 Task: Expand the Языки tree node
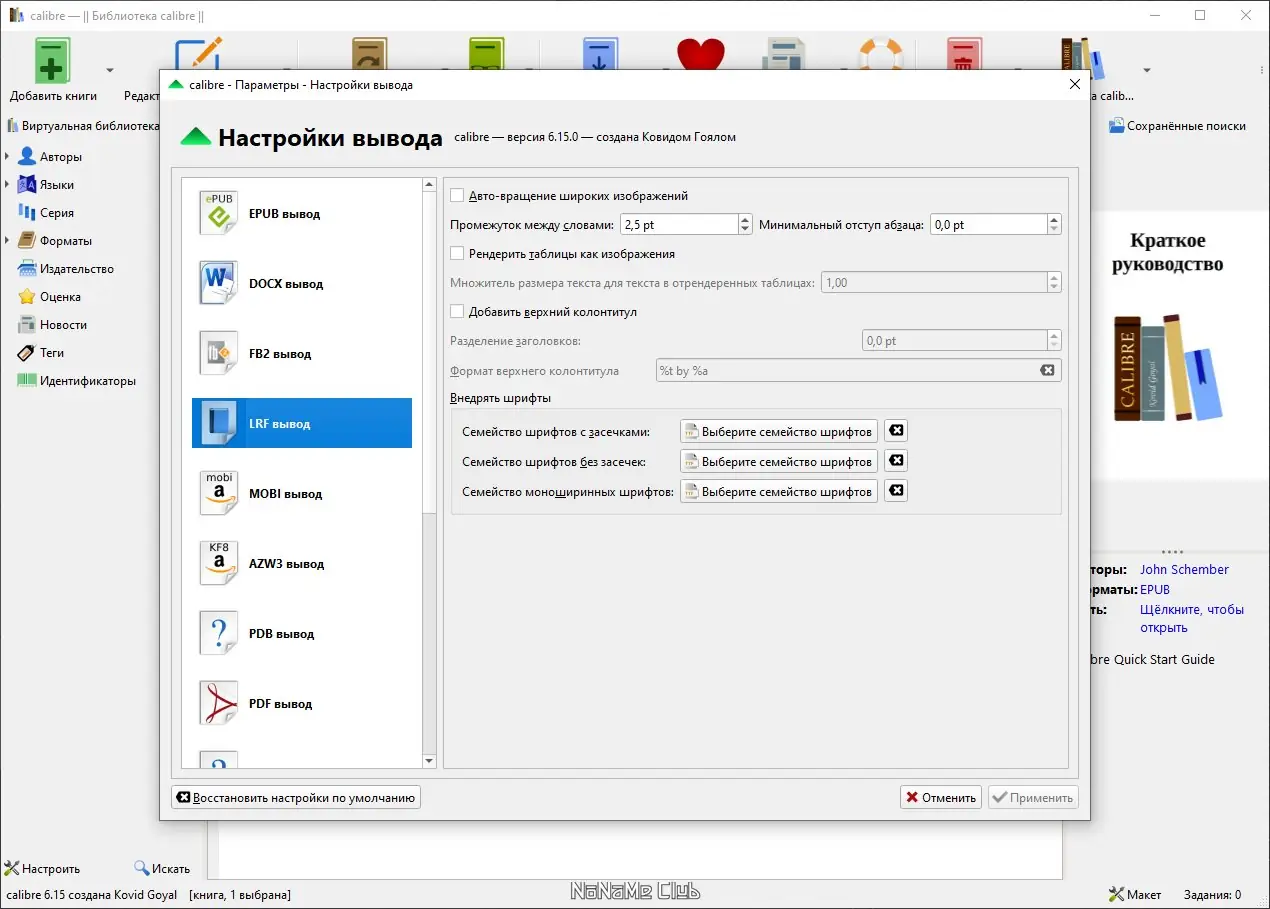click(x=8, y=185)
